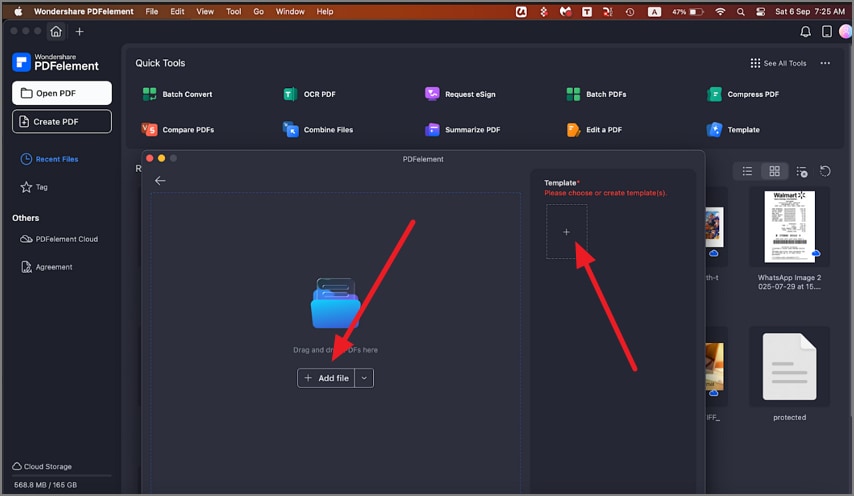Click the Wondershare PDFelement logo
This screenshot has width=854, height=496.
coord(56,62)
